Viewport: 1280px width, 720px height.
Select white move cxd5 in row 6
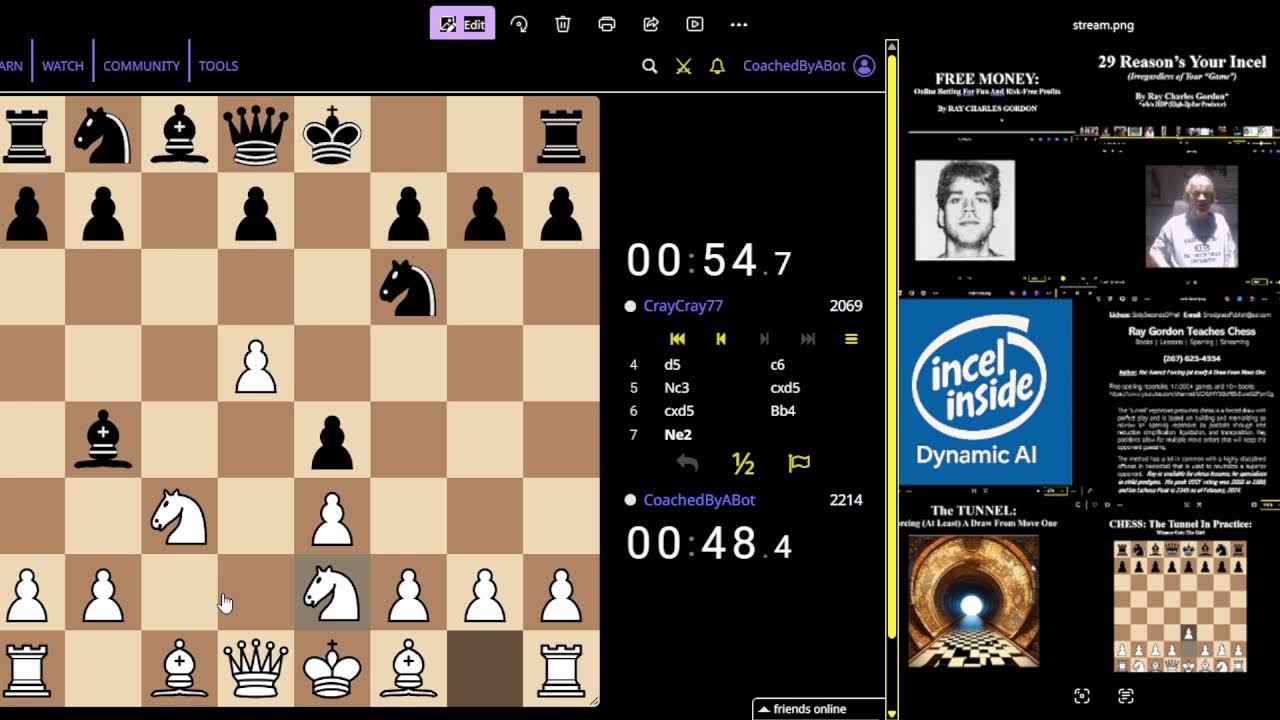tap(679, 411)
